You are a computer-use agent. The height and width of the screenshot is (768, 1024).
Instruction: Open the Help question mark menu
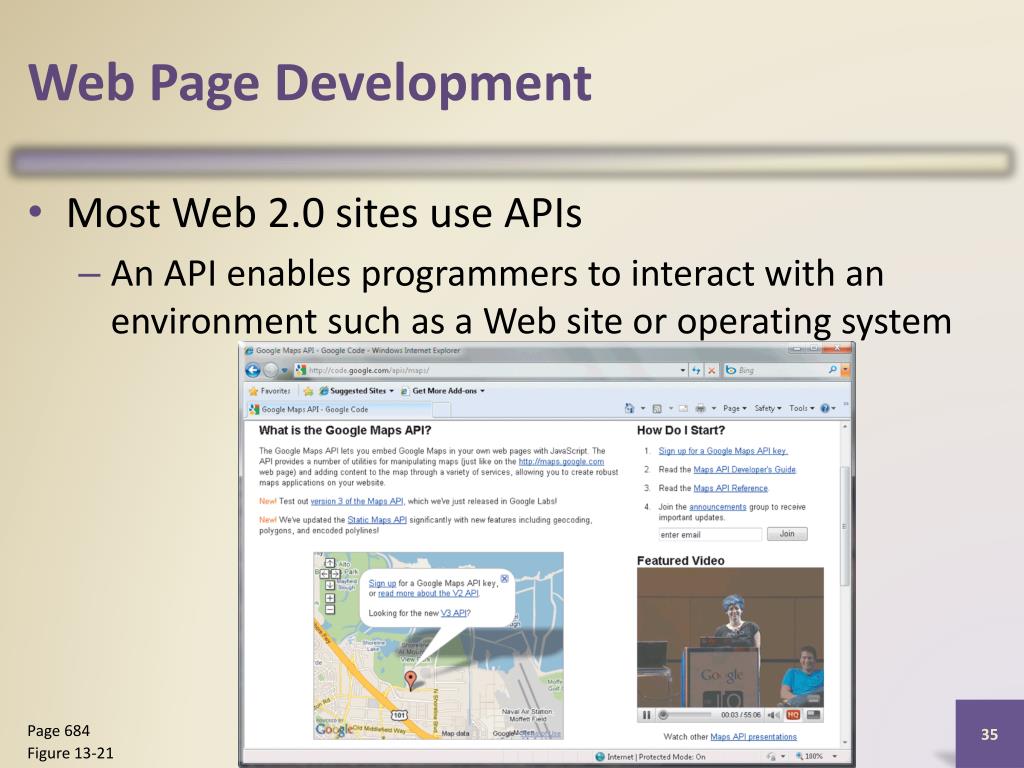point(827,409)
